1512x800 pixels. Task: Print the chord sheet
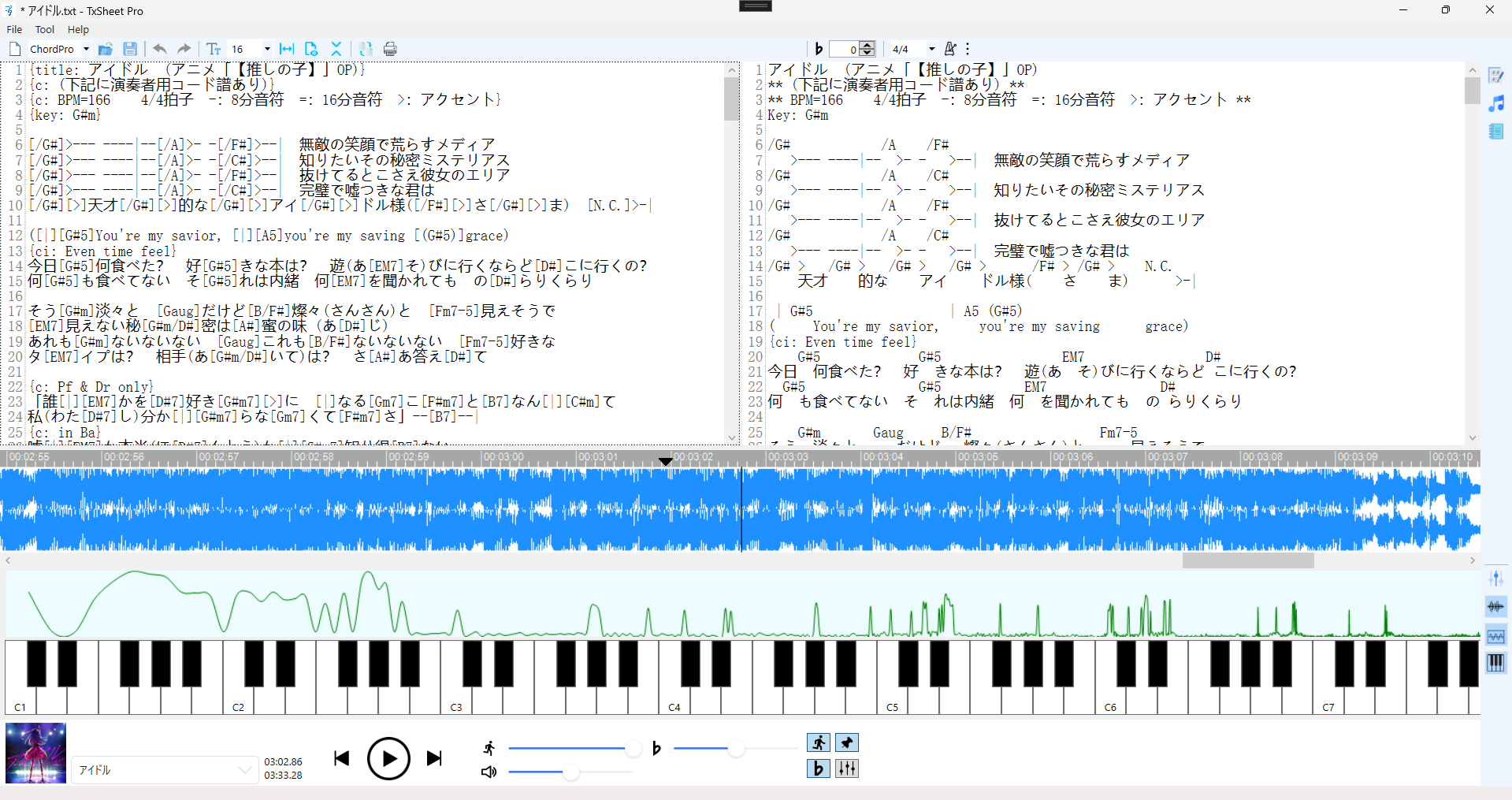[390, 49]
